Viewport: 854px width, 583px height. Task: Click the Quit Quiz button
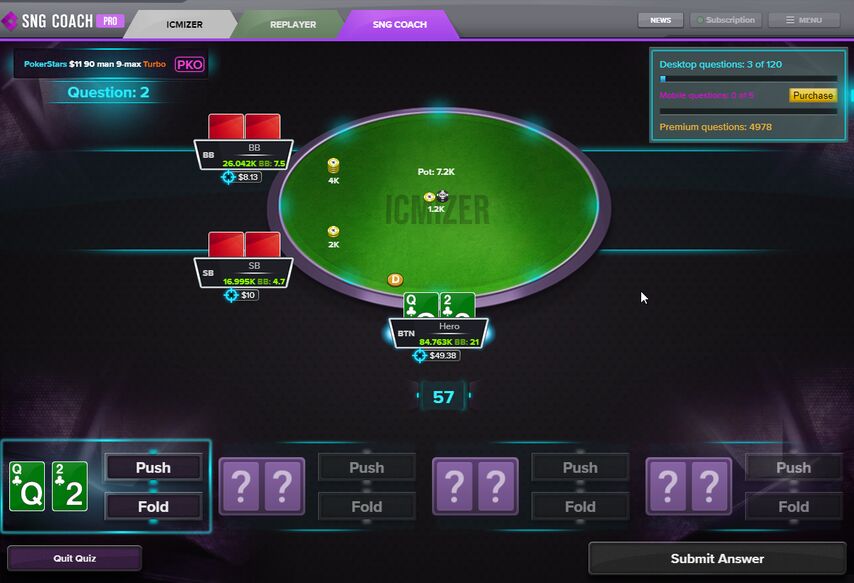75,558
